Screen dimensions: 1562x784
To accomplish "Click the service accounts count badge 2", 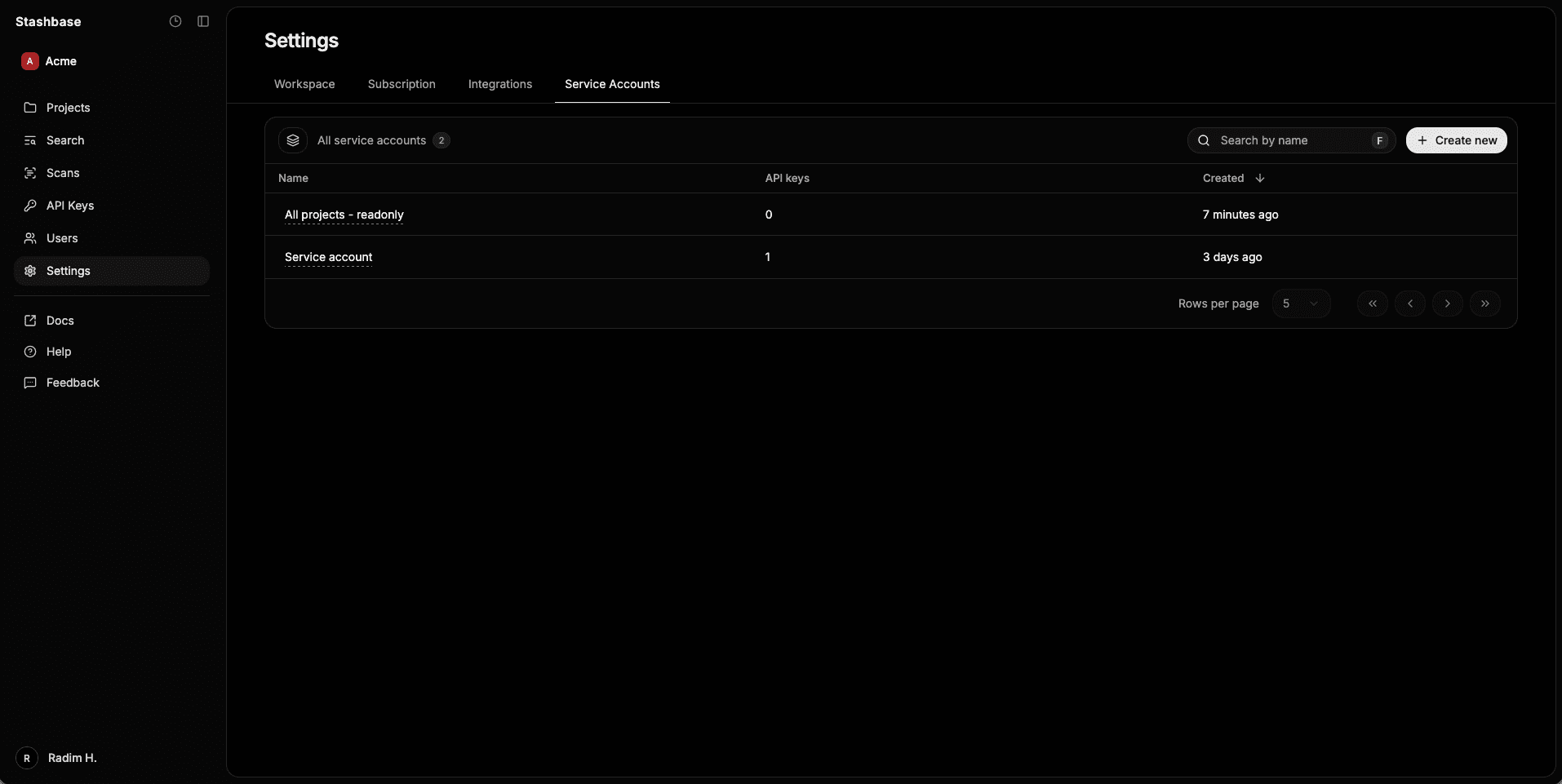I will [x=442, y=140].
